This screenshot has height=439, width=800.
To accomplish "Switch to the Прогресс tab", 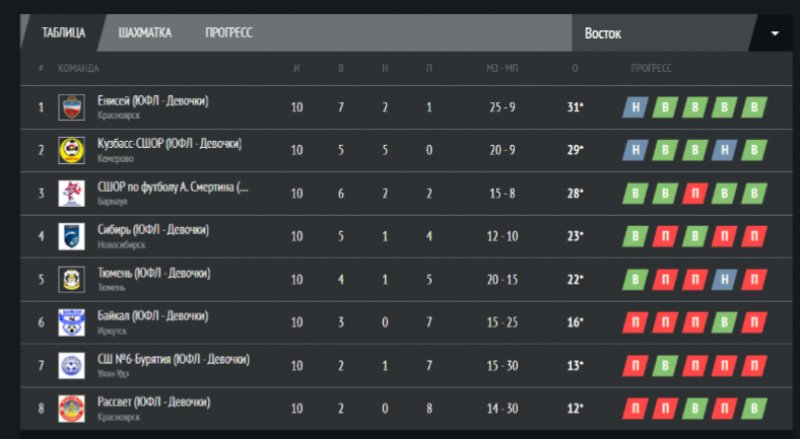I will click(x=229, y=33).
